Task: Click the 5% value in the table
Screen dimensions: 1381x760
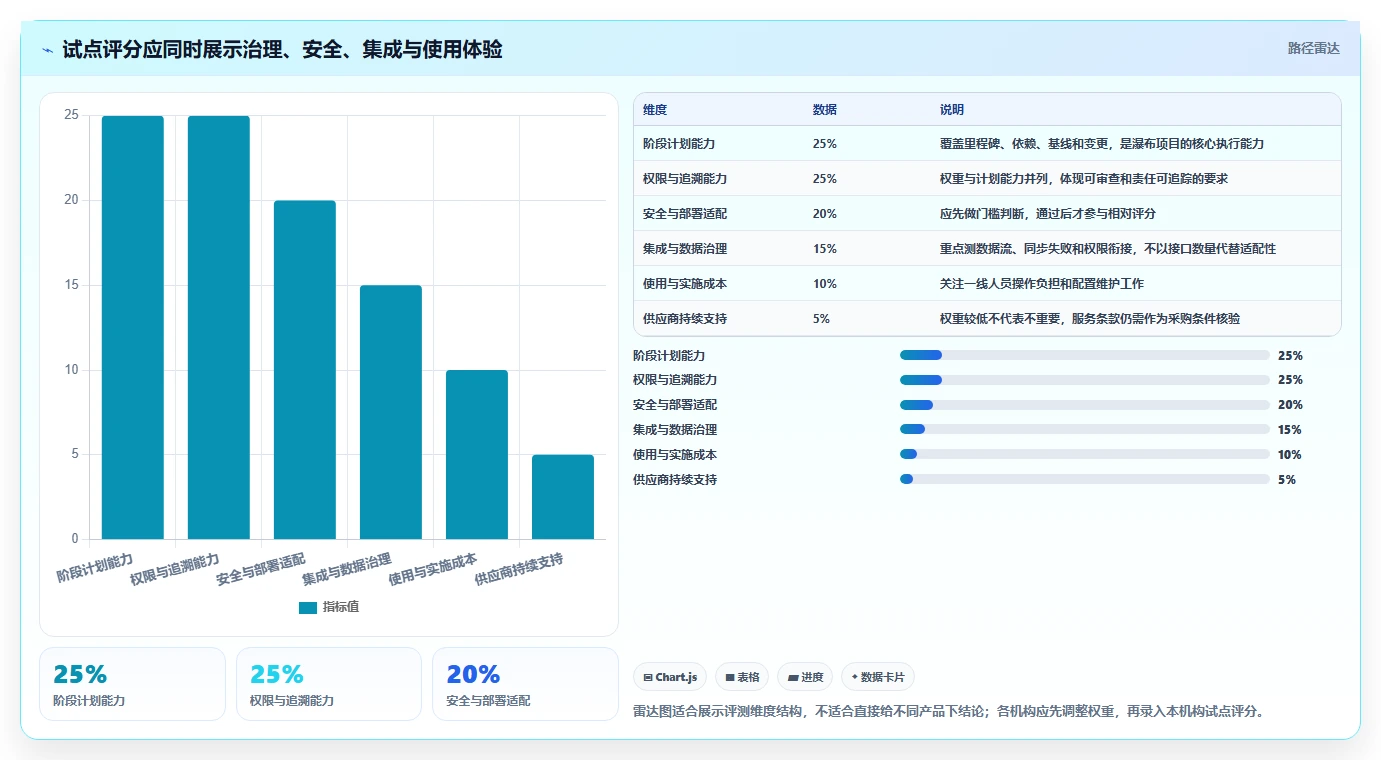Action: click(821, 319)
